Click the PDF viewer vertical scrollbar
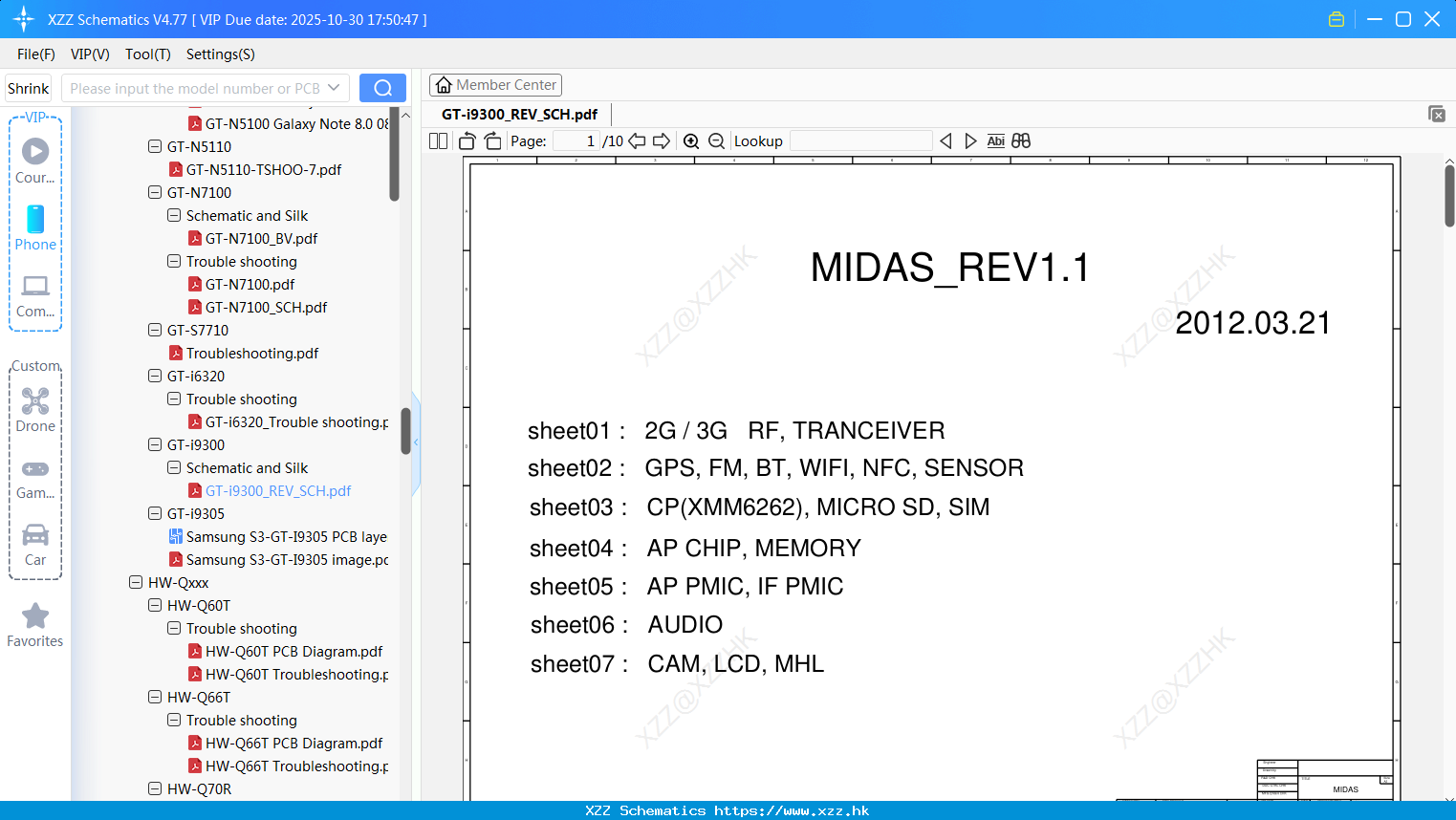 click(x=1449, y=196)
